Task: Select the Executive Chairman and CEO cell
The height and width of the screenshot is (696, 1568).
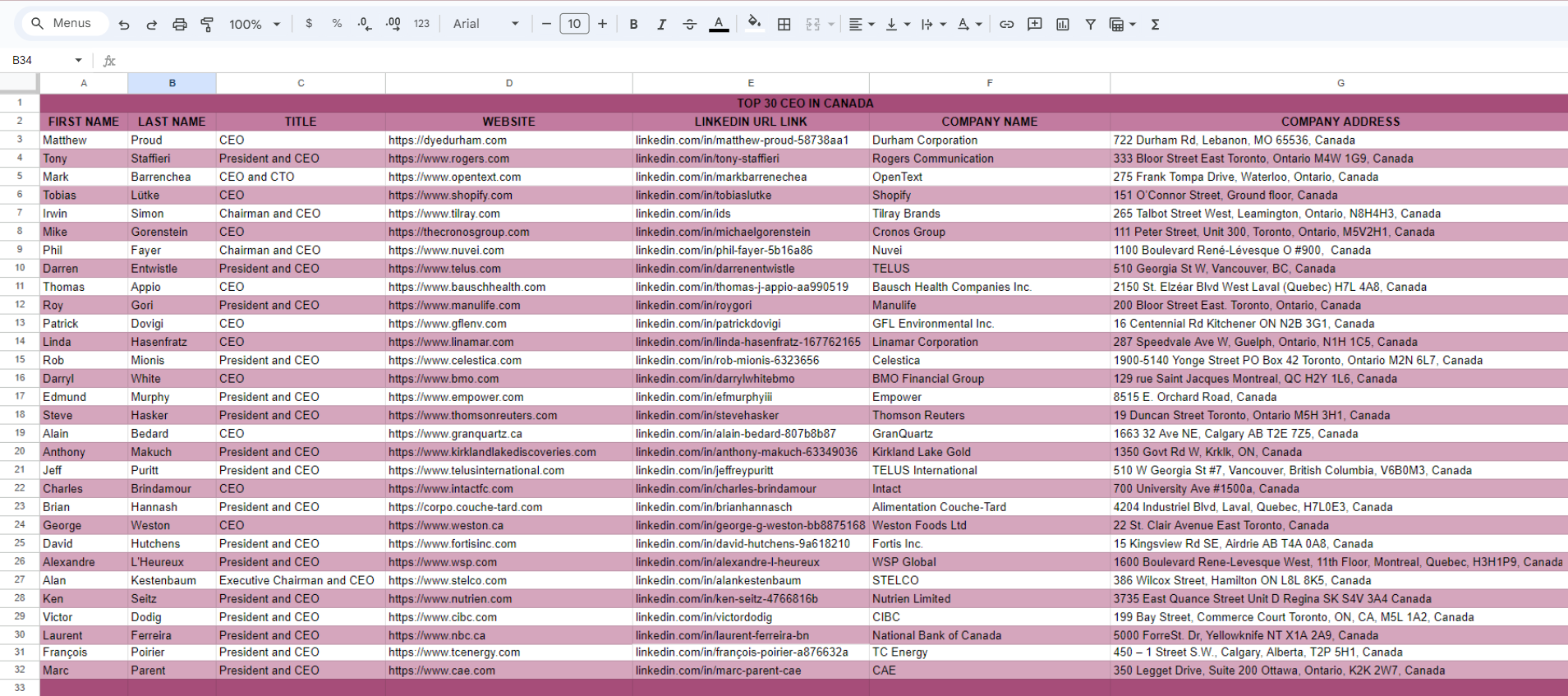Action: (301, 580)
